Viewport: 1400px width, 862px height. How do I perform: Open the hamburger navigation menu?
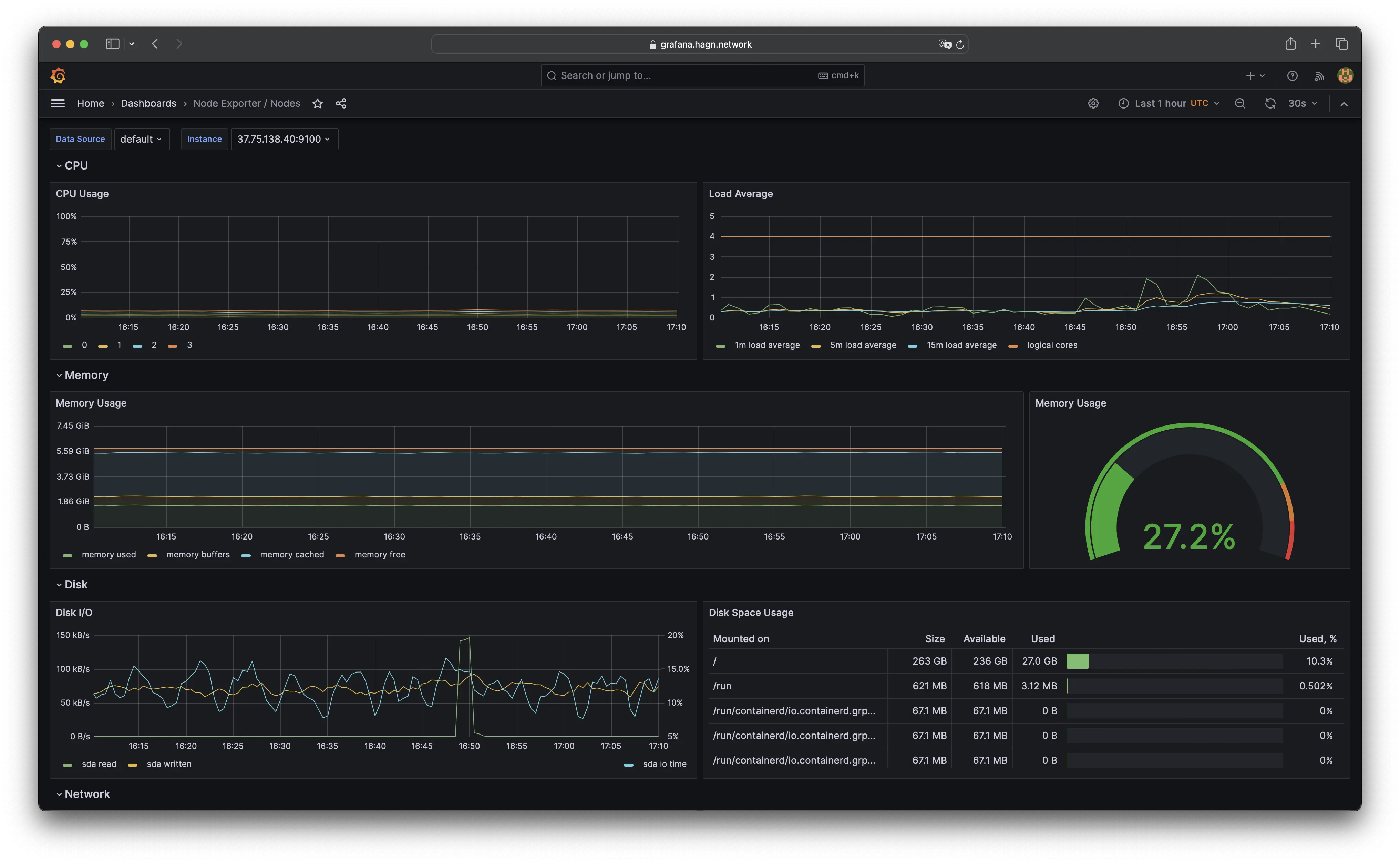tap(58, 103)
